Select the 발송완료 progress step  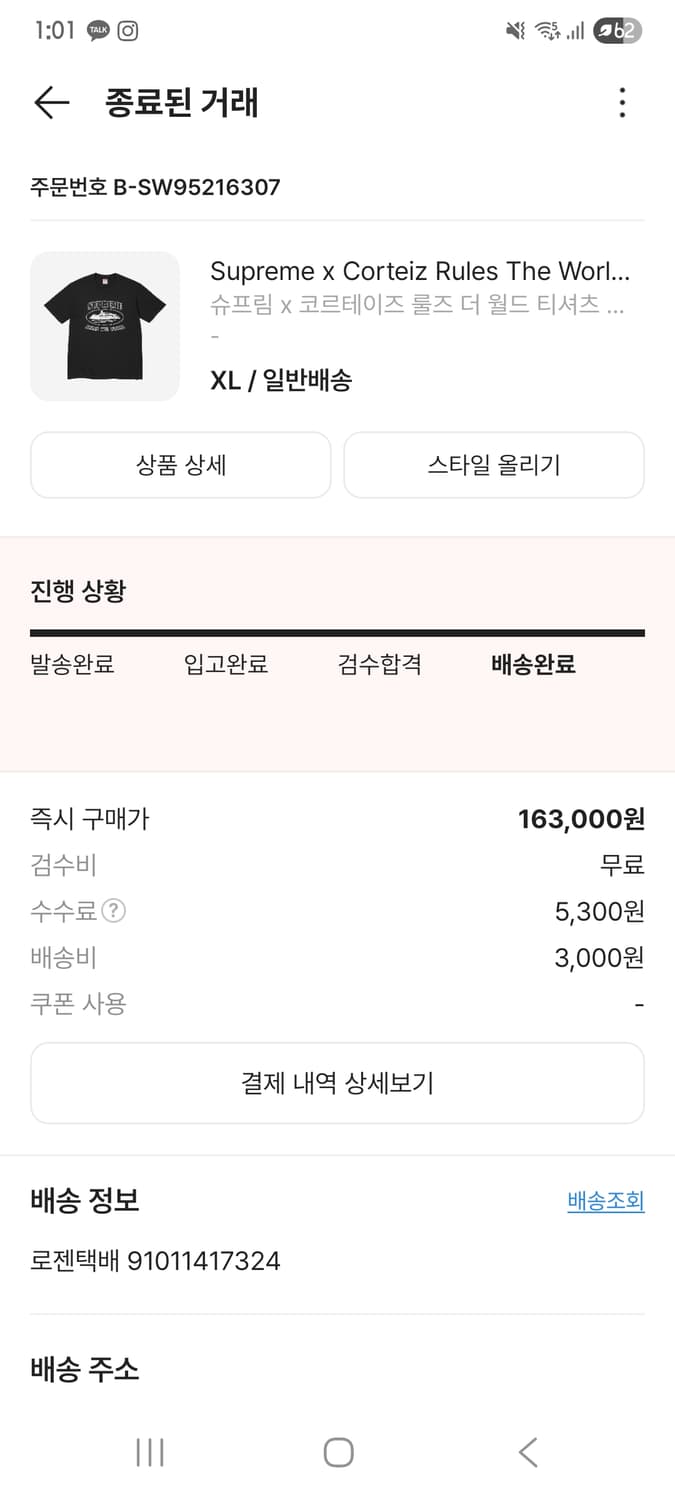click(72, 664)
